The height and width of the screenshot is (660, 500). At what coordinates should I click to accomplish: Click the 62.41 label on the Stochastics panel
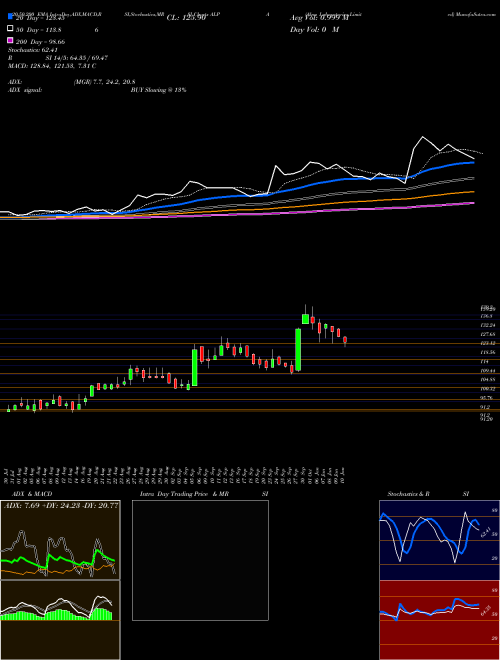click(486, 532)
